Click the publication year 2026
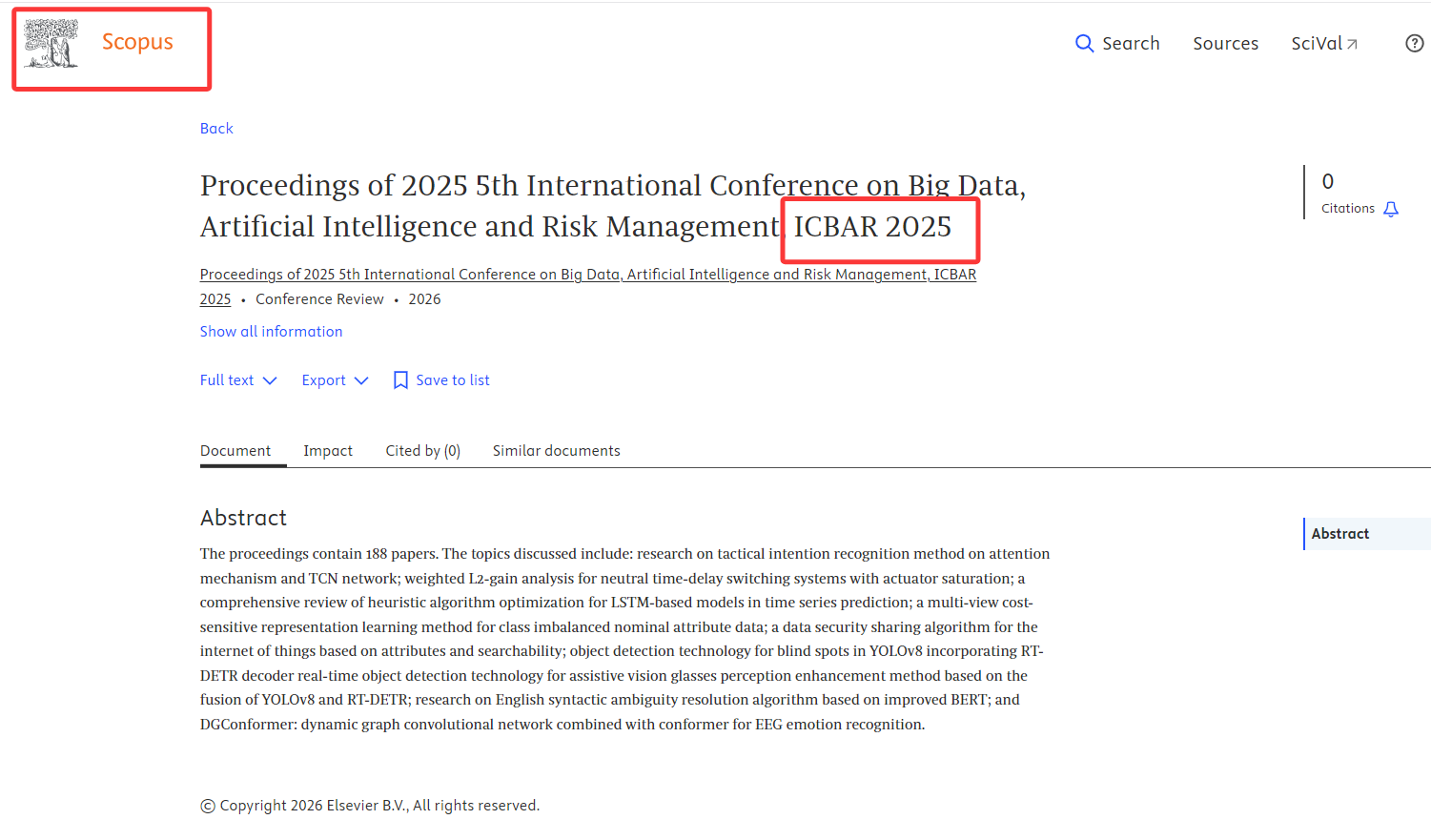 click(424, 299)
